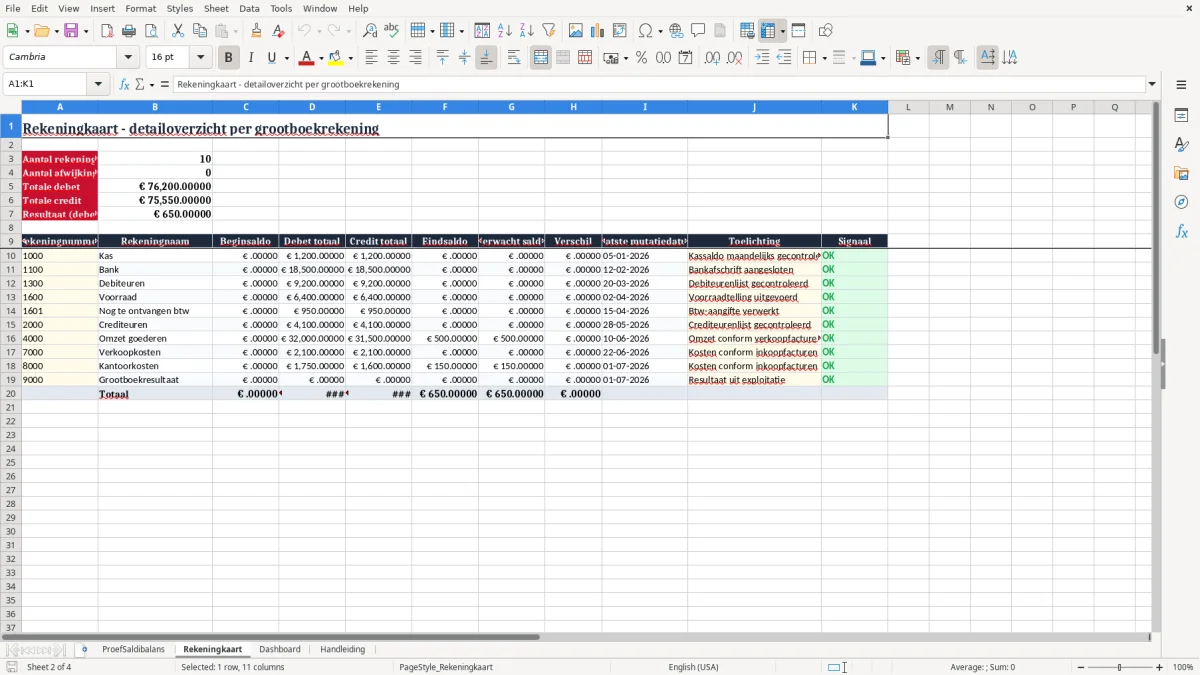Open the underline style dropdown arrow
The image size is (1200, 675).
click(x=286, y=58)
